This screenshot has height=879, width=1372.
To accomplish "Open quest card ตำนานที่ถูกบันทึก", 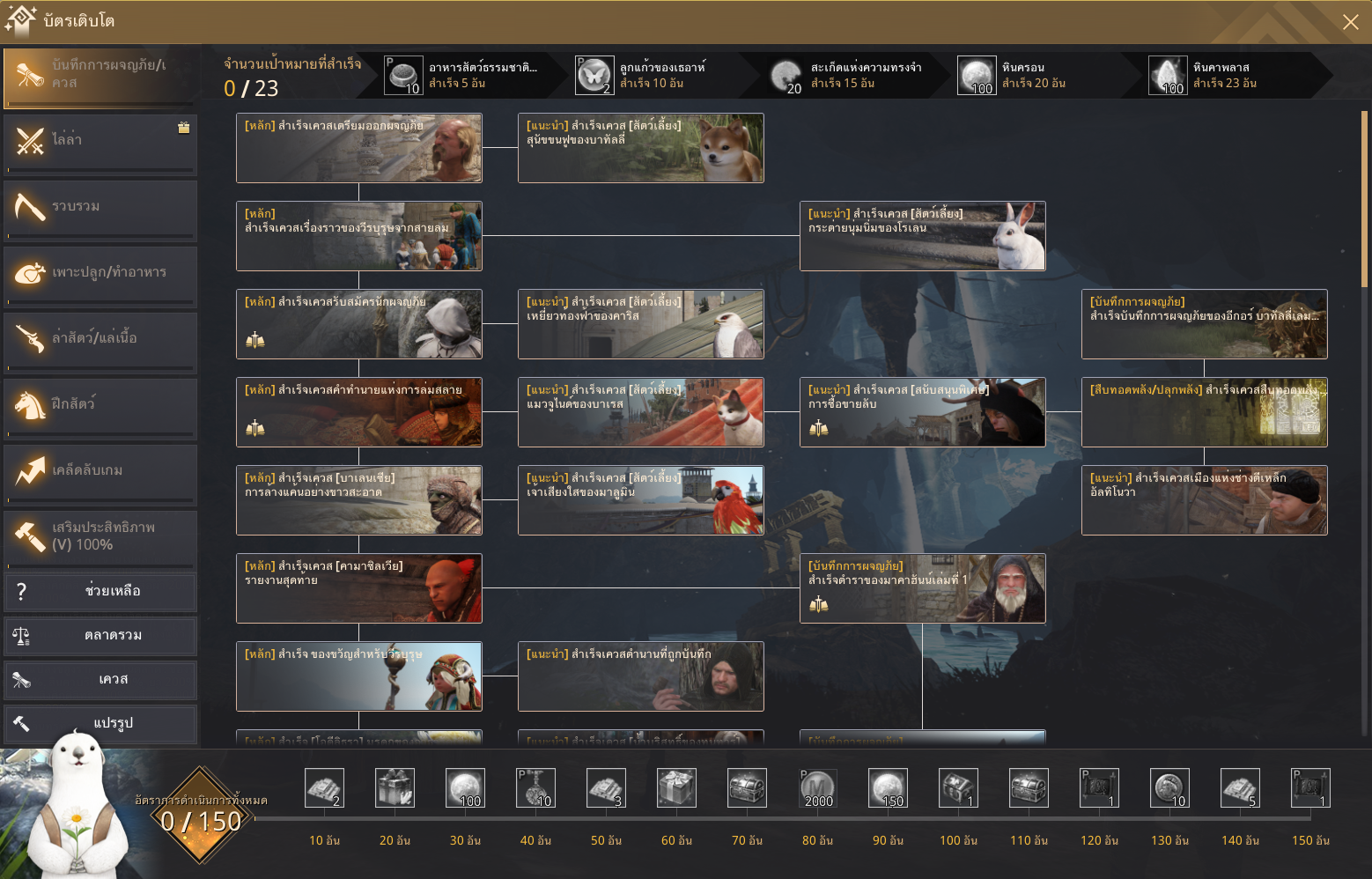I will (x=641, y=676).
